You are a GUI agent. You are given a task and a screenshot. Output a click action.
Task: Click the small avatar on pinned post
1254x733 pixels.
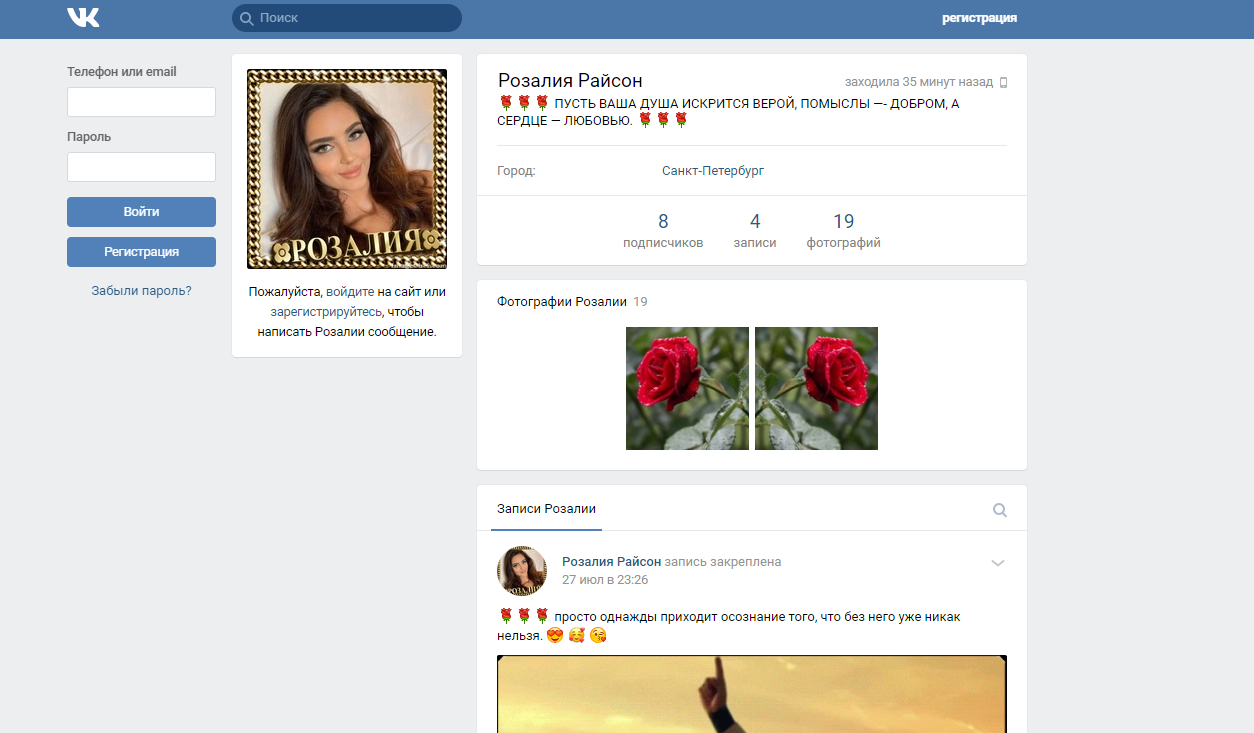[x=522, y=571]
